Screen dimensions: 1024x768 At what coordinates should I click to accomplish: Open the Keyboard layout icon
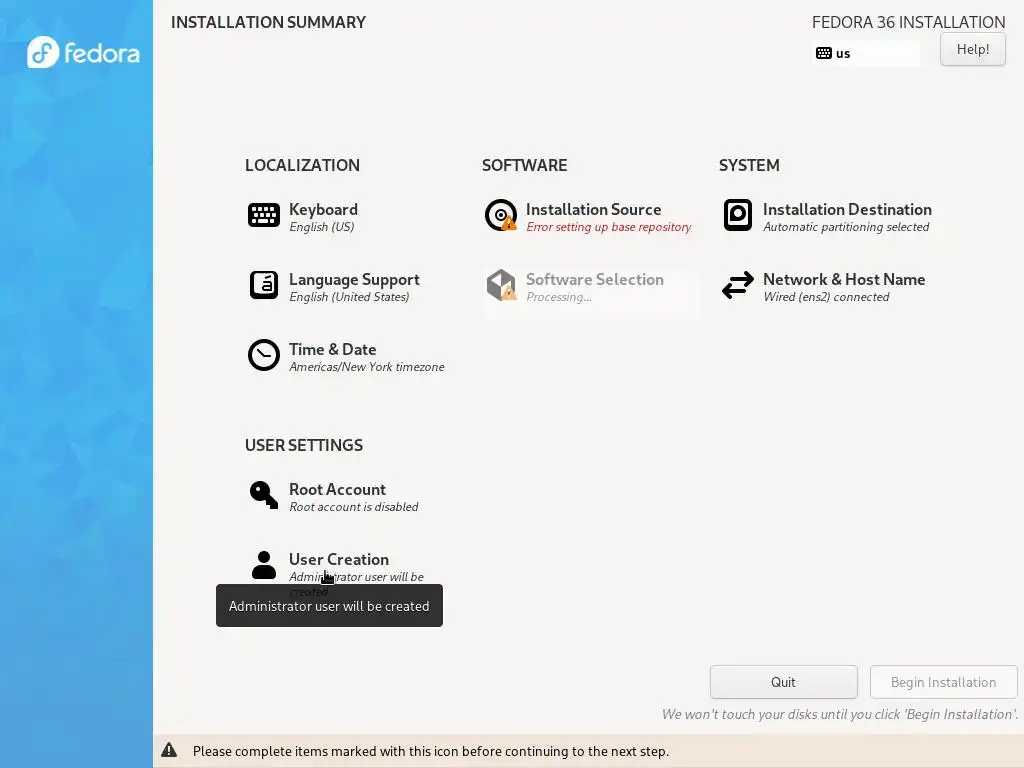[264, 215]
